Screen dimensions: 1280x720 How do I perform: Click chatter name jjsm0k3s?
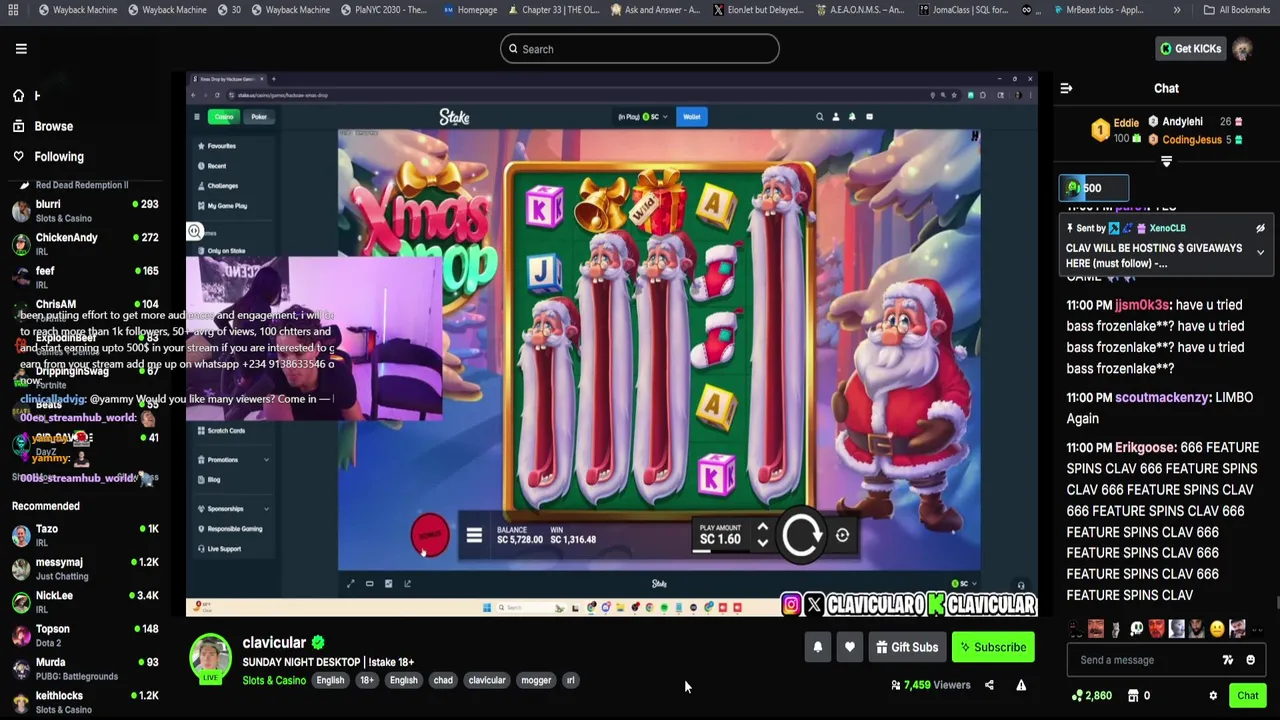[x=1142, y=305]
